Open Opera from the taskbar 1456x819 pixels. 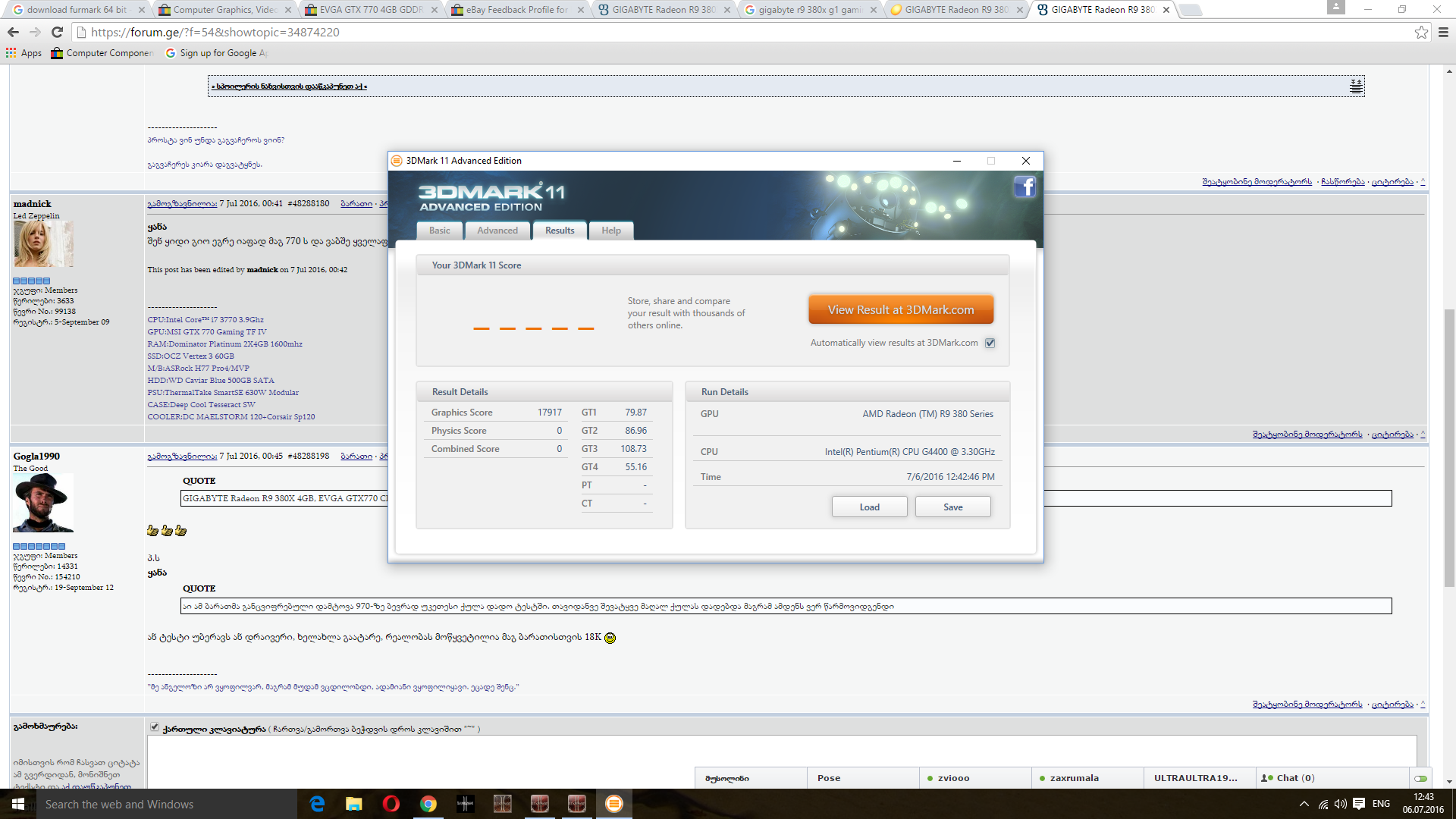(x=391, y=803)
